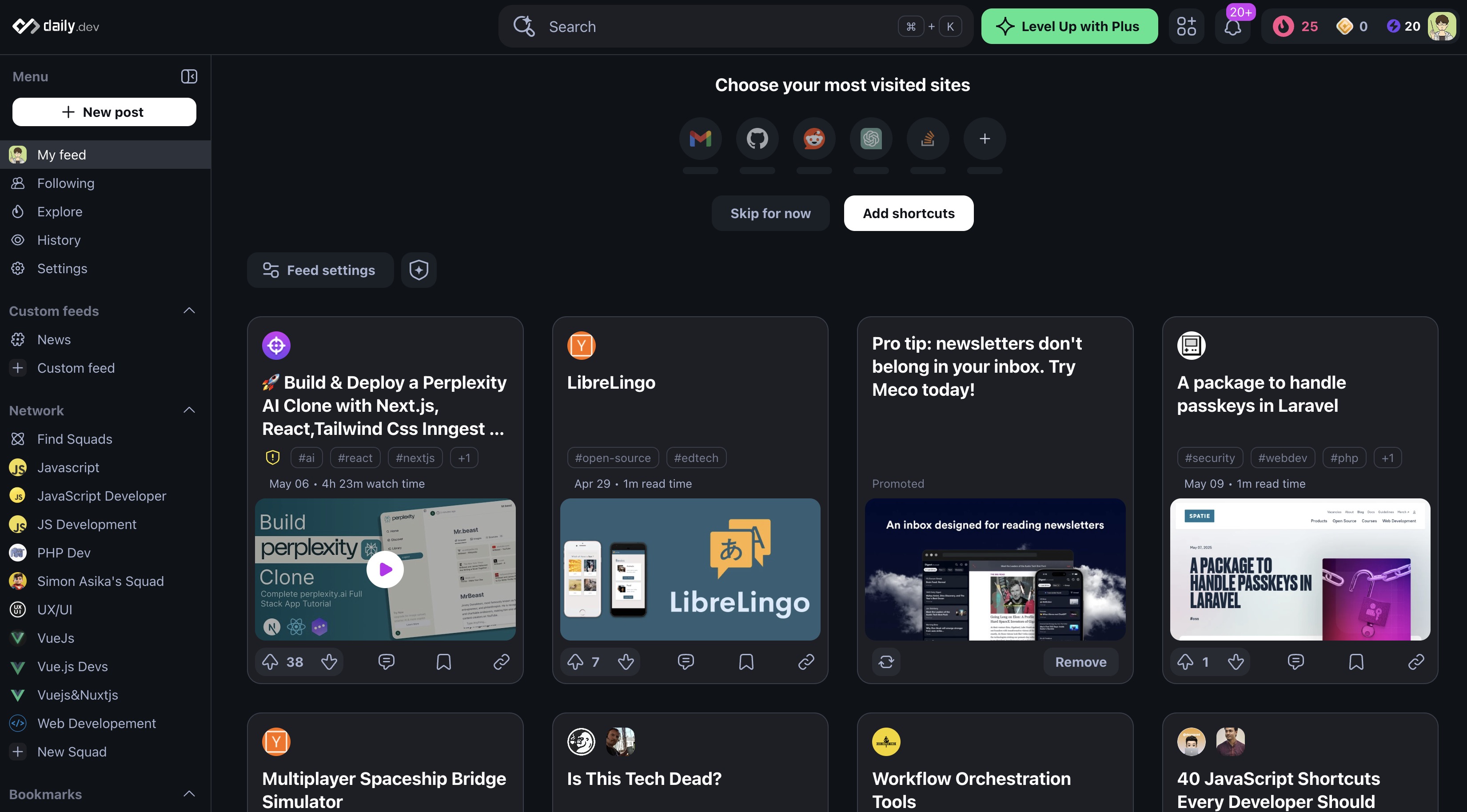Screen dimensions: 1467x812
Task: Bookmark the Laravel passkeys post
Action: [x=1356, y=662]
